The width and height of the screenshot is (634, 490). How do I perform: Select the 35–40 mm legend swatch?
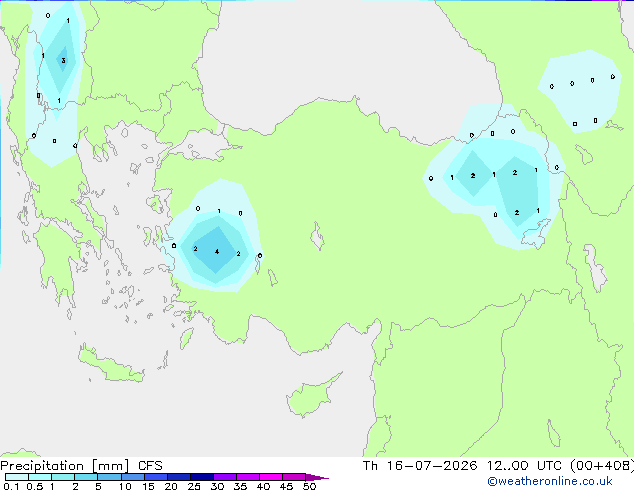click(x=248, y=477)
